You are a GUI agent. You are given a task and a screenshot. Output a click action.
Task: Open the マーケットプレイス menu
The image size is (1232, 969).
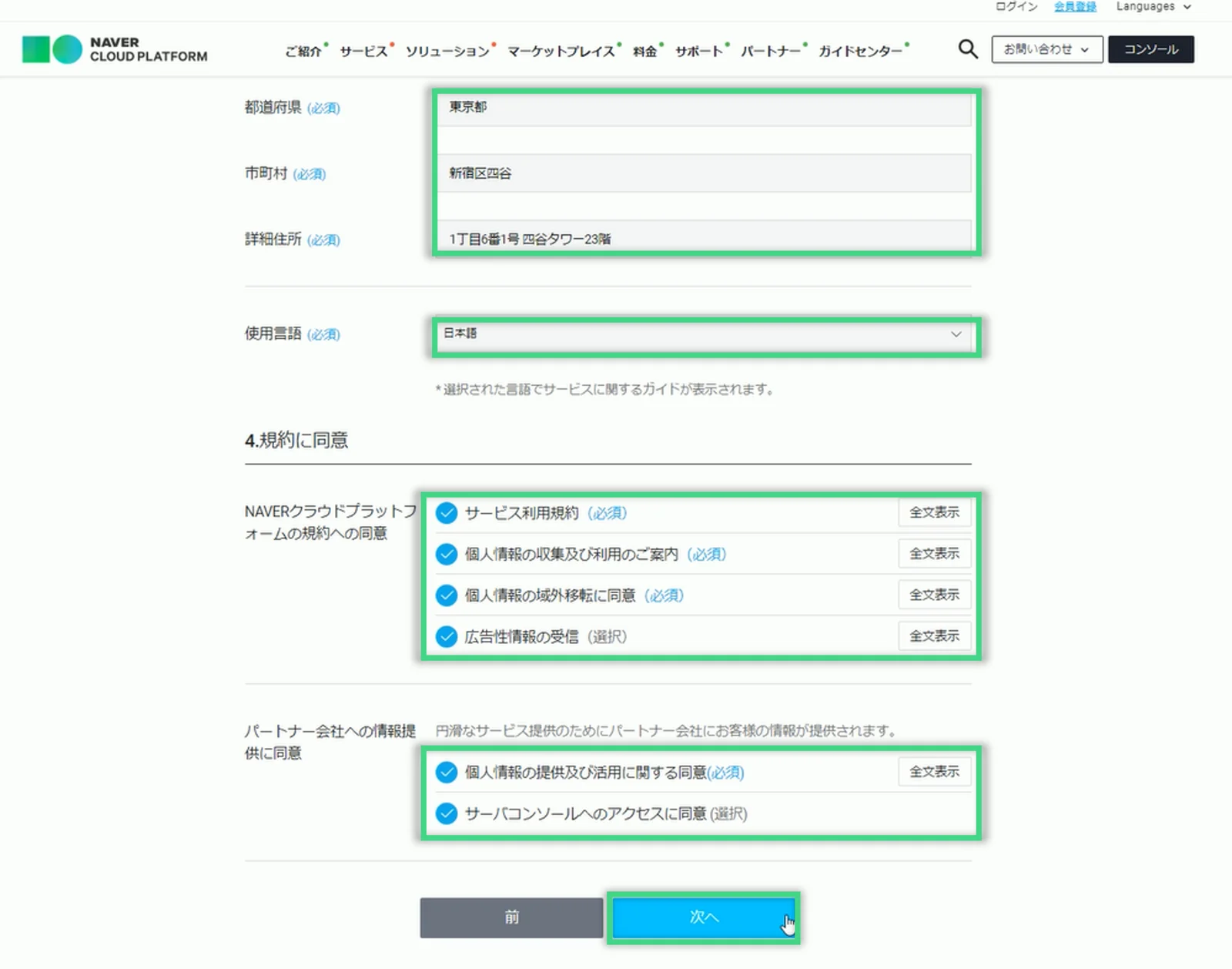pyautogui.click(x=561, y=52)
